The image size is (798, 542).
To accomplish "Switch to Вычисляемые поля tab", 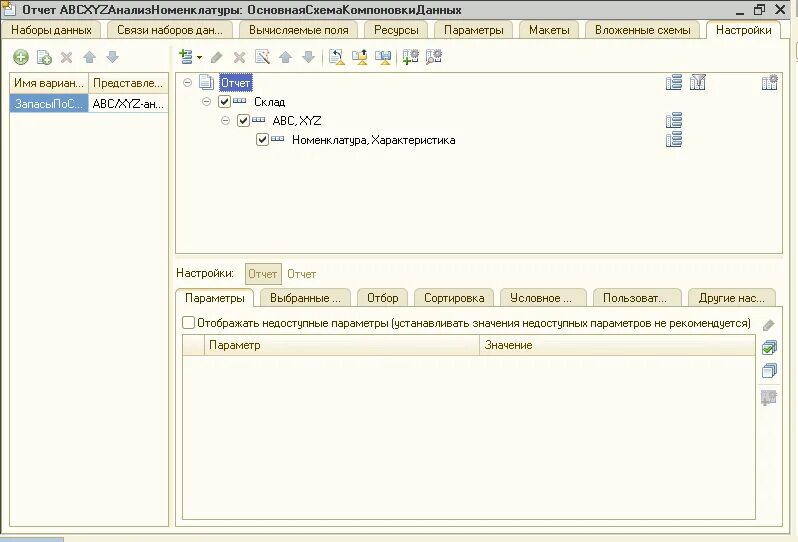I will point(298,30).
